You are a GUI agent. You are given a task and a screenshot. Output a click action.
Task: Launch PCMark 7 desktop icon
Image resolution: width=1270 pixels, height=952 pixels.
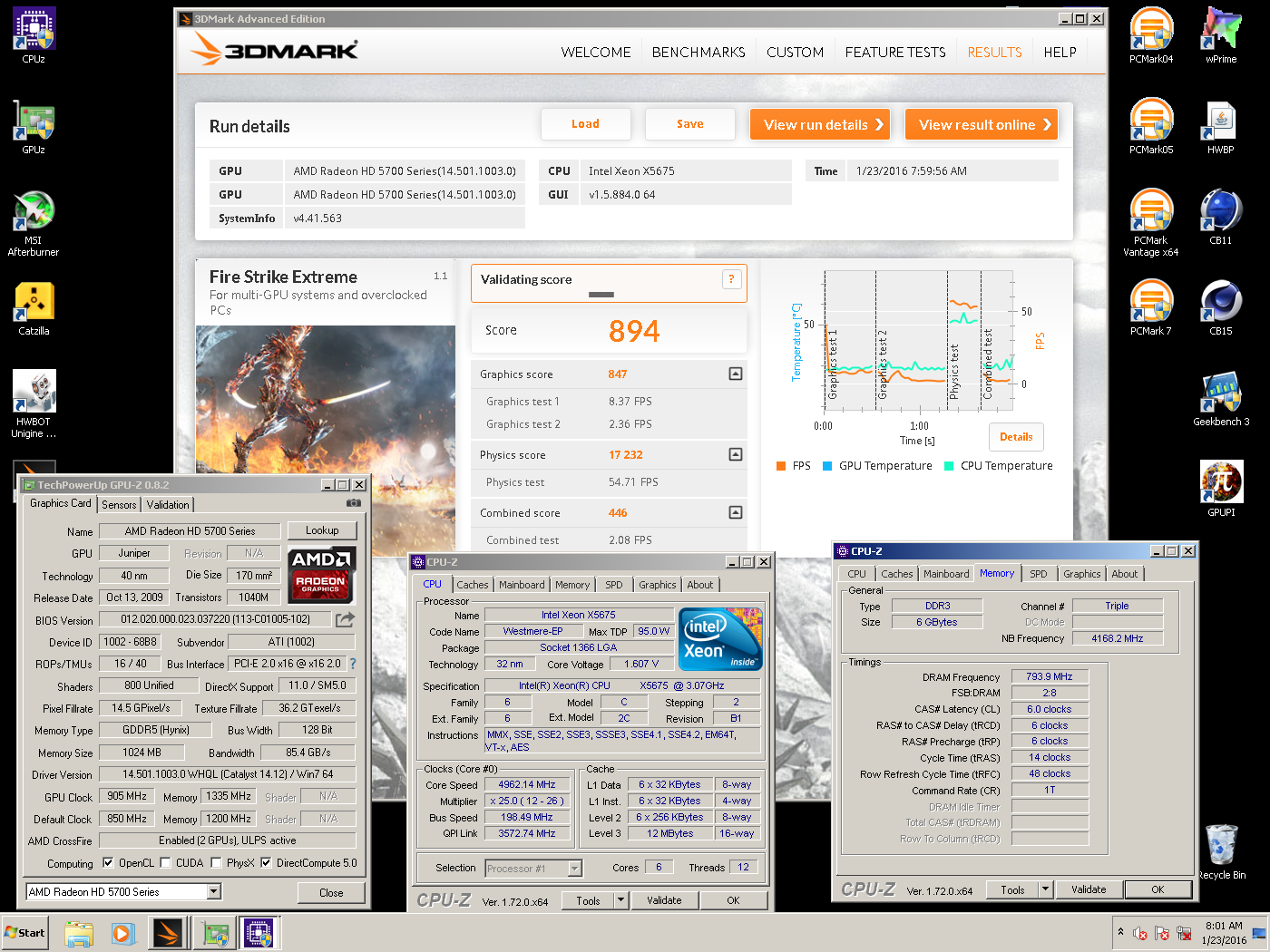1151,308
